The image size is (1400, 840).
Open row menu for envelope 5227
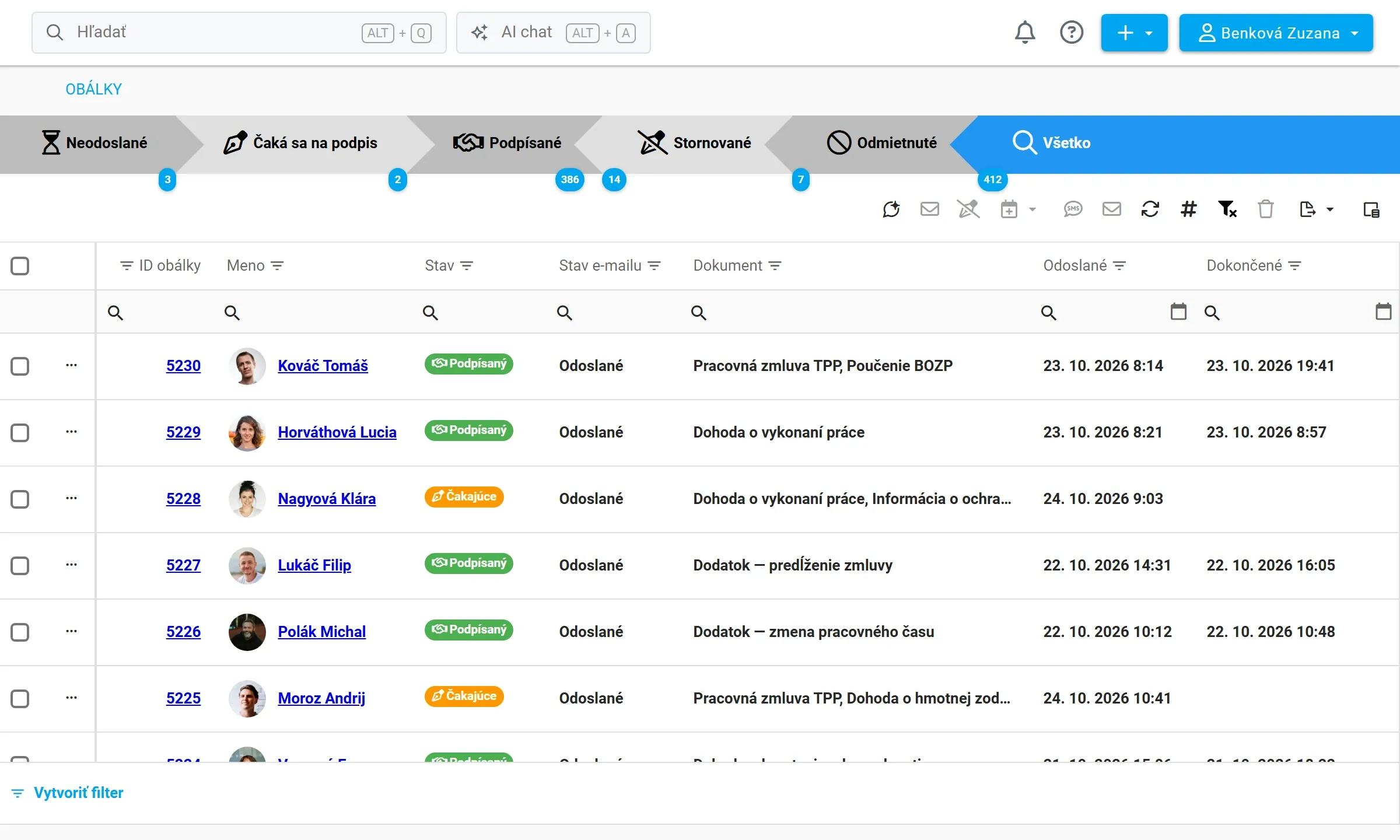(x=71, y=565)
